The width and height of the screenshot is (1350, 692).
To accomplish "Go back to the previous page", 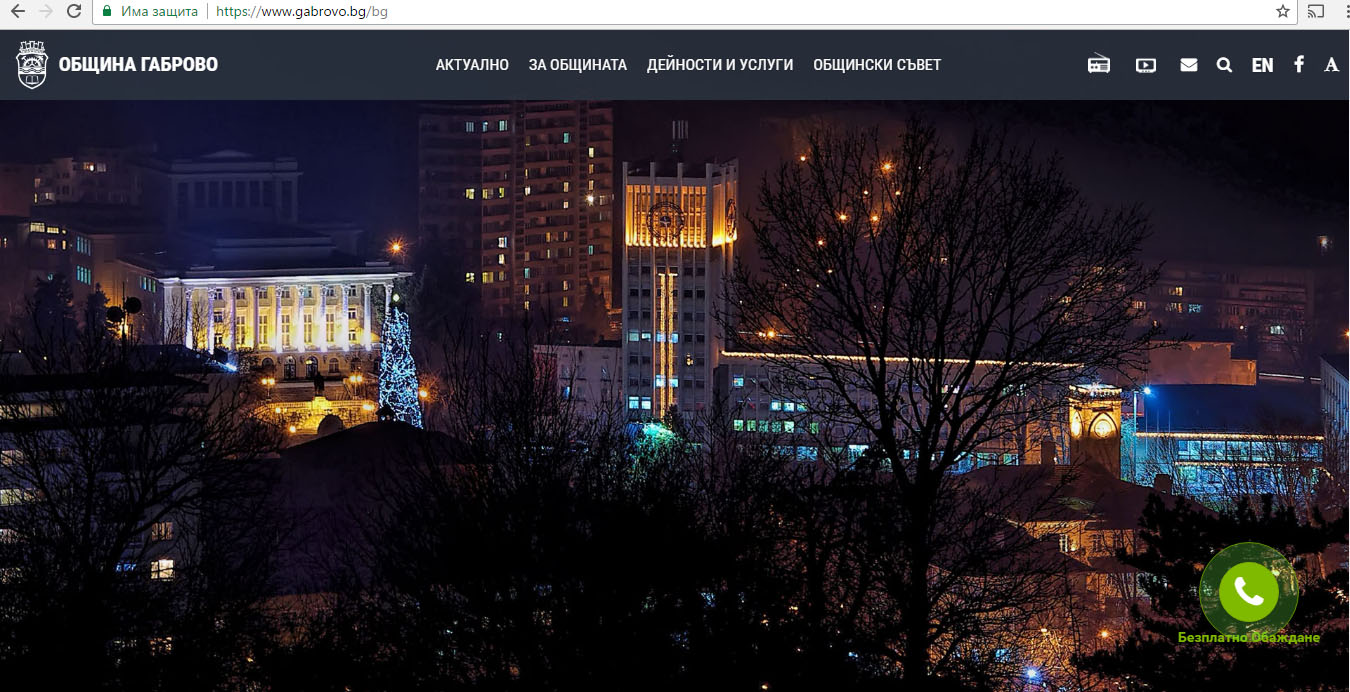I will pyautogui.click(x=17, y=11).
